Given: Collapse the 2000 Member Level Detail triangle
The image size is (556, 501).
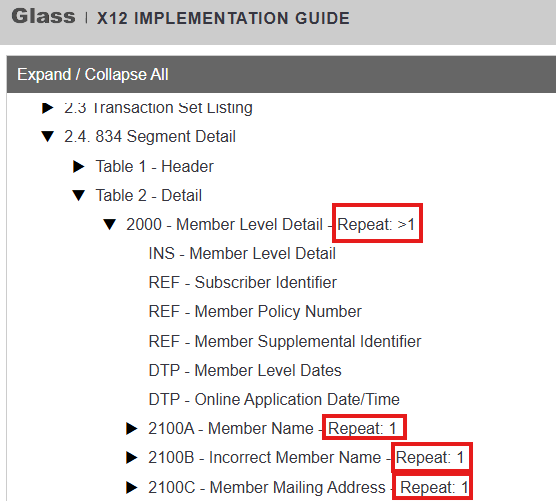Looking at the screenshot, I should coord(110,224).
